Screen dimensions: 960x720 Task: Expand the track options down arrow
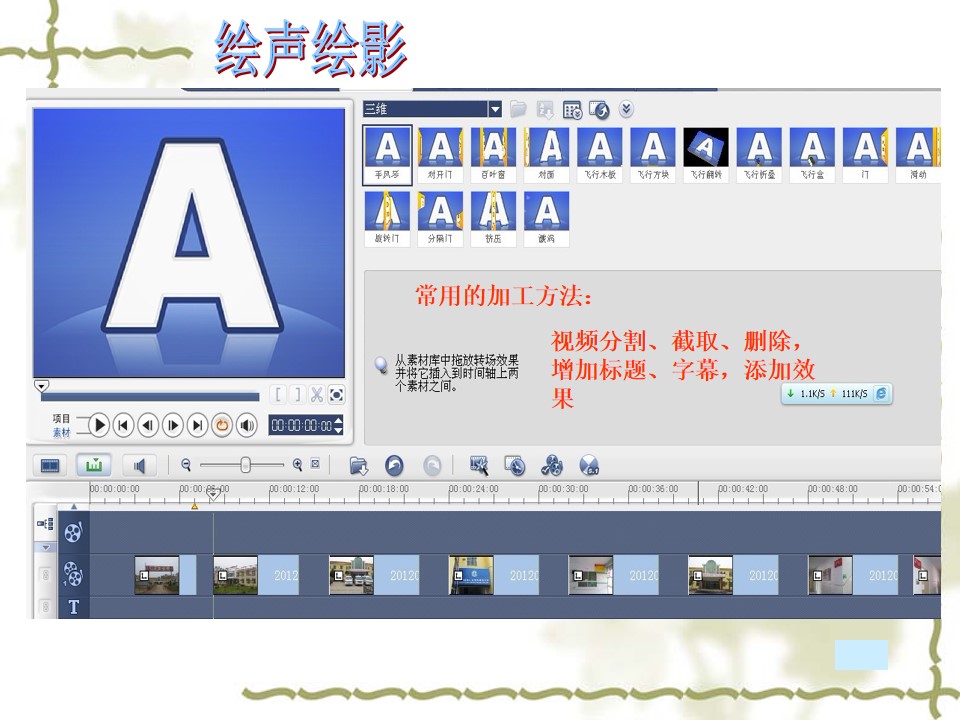coord(46,548)
